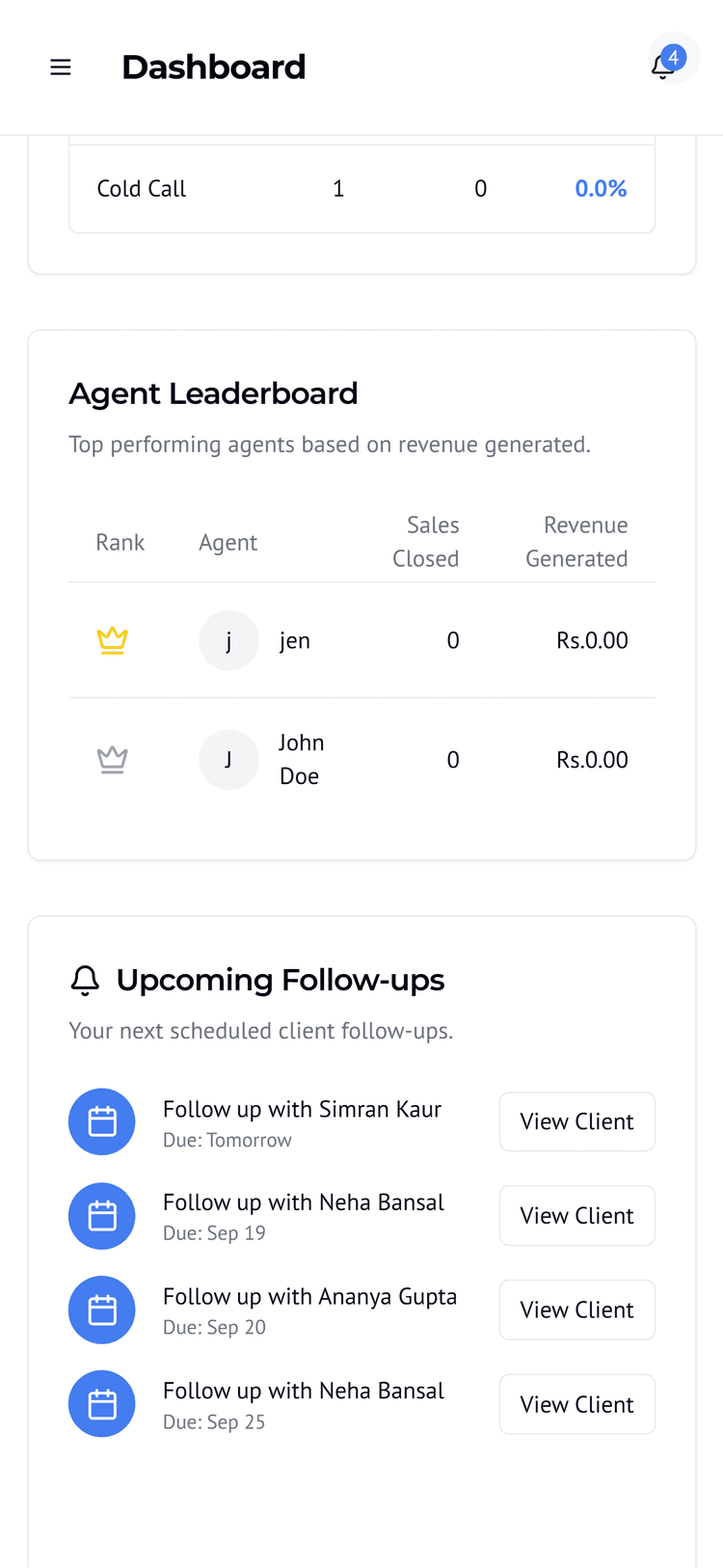Screen dimensions: 723x1568
Task: Click the gold crown rank icon for jen
Action: click(x=113, y=640)
